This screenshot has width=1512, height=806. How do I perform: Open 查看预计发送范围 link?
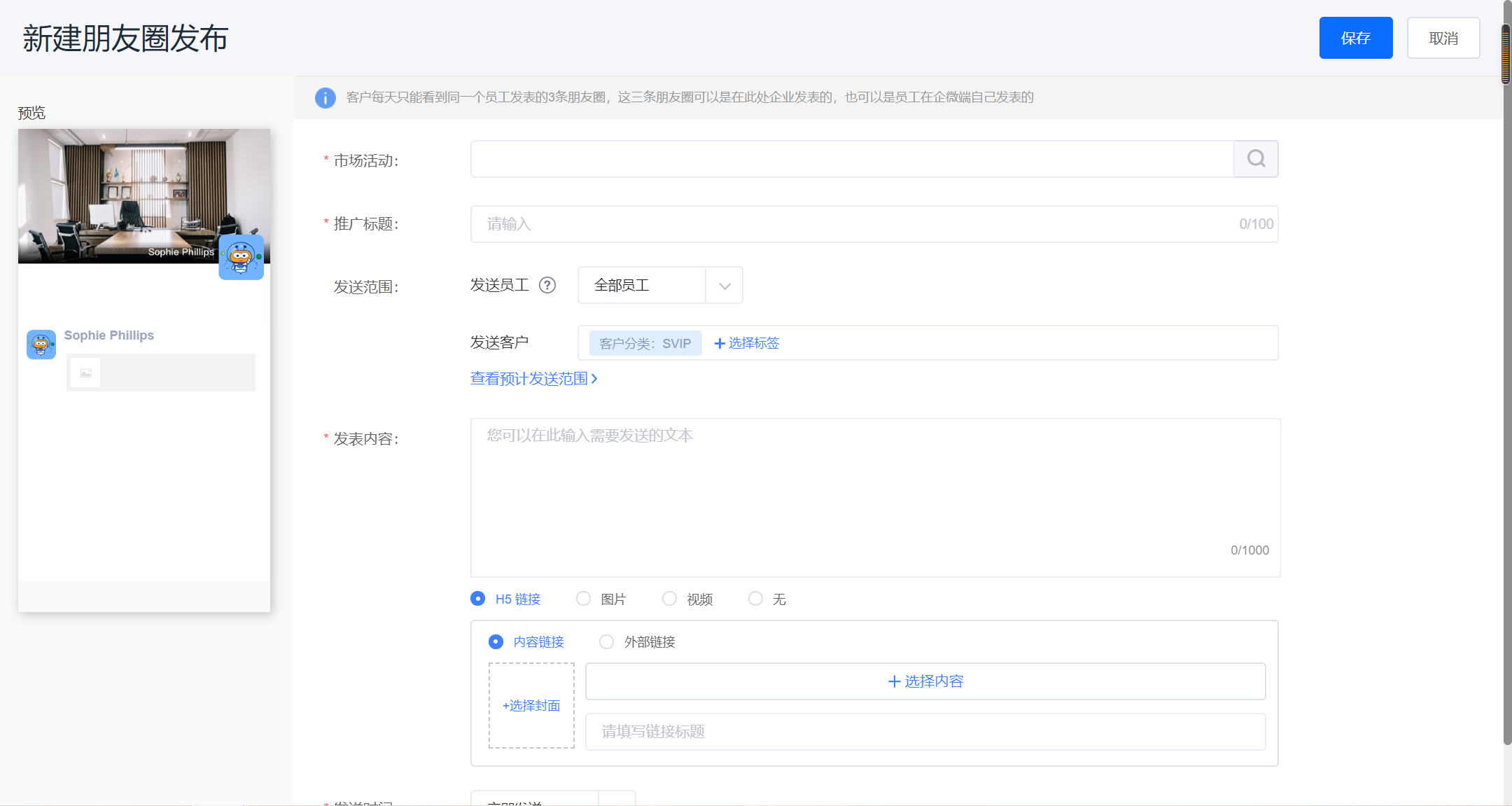pyautogui.click(x=534, y=379)
